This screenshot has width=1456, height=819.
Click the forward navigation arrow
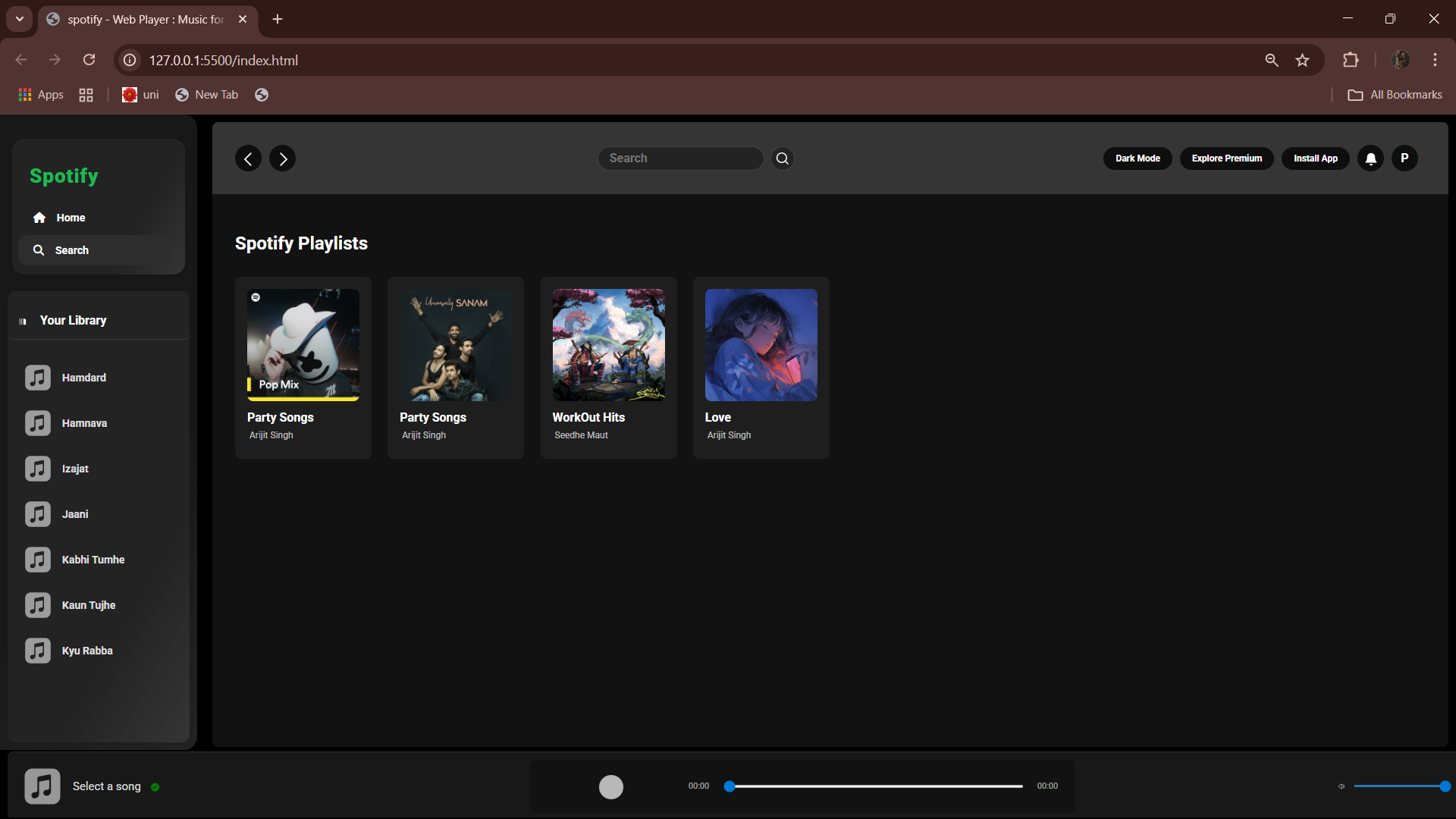(282, 158)
